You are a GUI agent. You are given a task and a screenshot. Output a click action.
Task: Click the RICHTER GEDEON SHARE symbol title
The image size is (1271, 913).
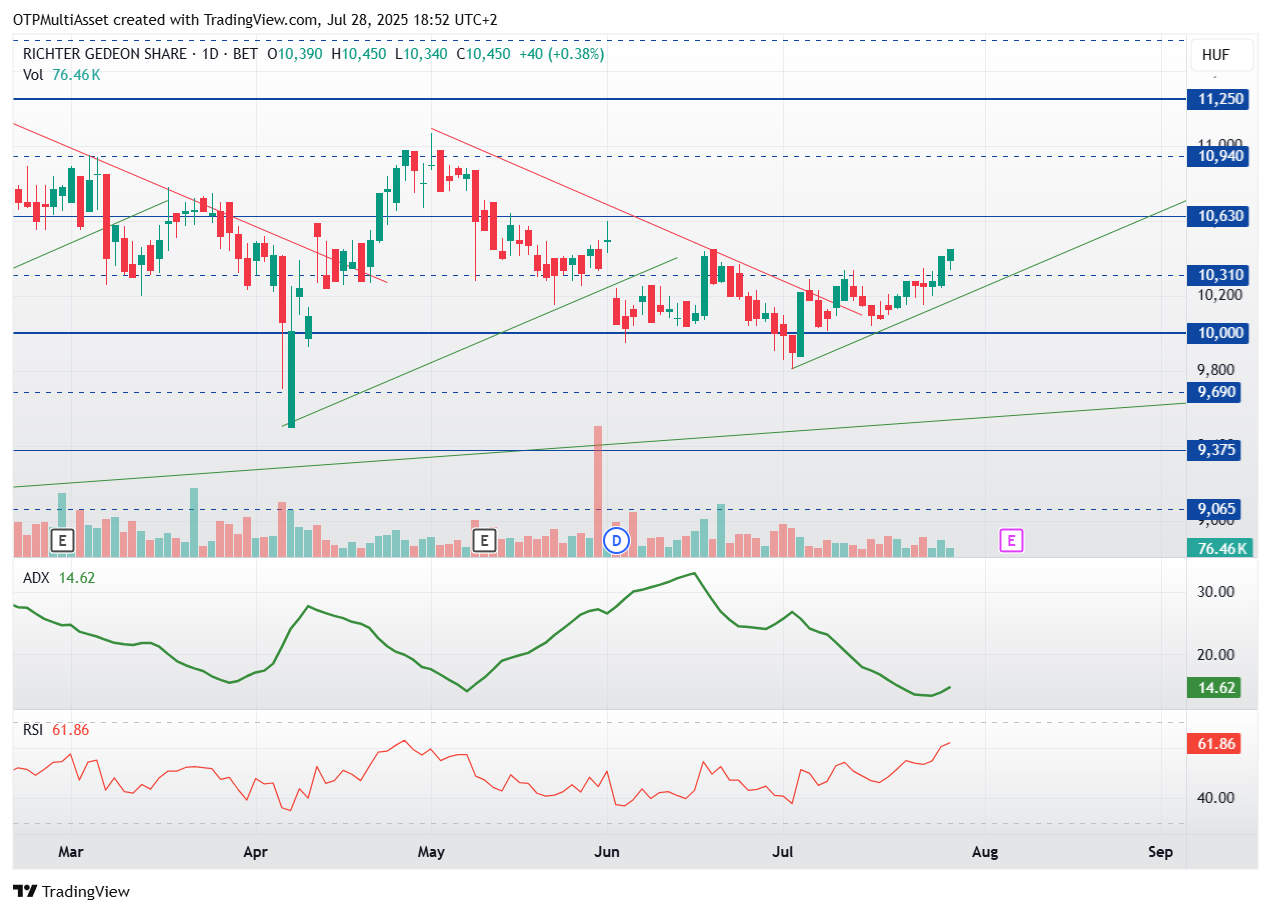pyautogui.click(x=106, y=54)
